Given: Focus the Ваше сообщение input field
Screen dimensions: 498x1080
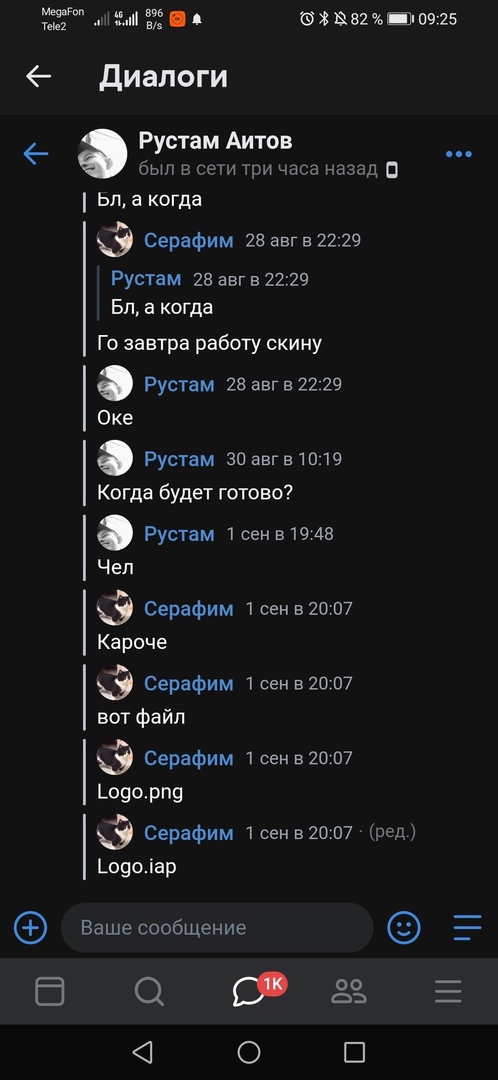Looking at the screenshot, I should [x=217, y=928].
